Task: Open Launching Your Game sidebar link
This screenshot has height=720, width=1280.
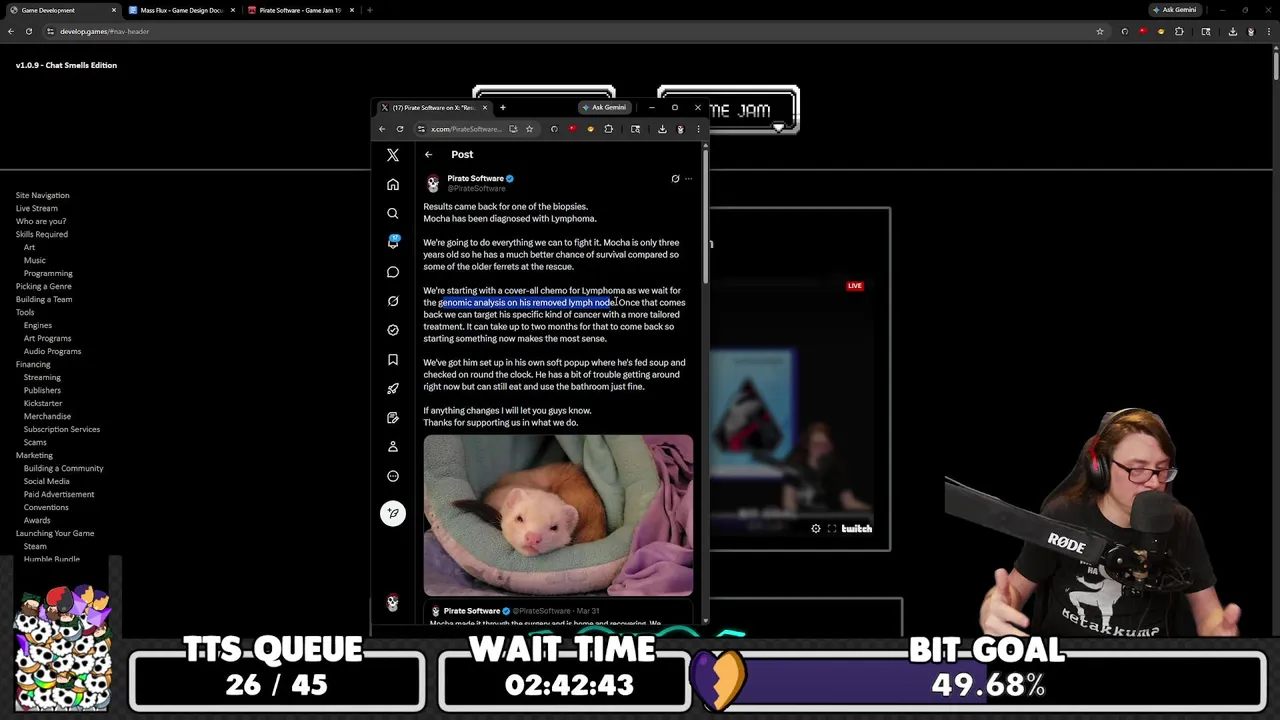Action: point(55,533)
